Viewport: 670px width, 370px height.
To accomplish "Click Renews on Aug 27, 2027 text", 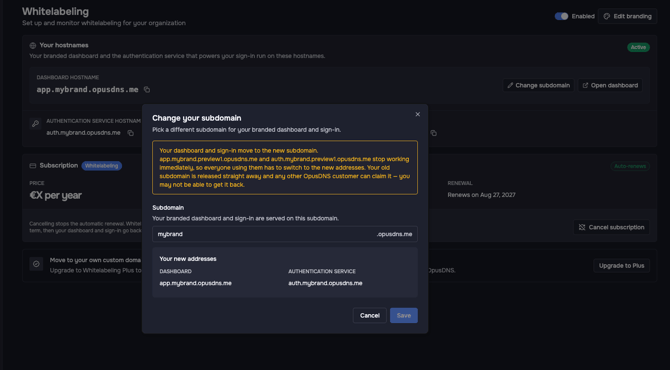I will coord(481,195).
